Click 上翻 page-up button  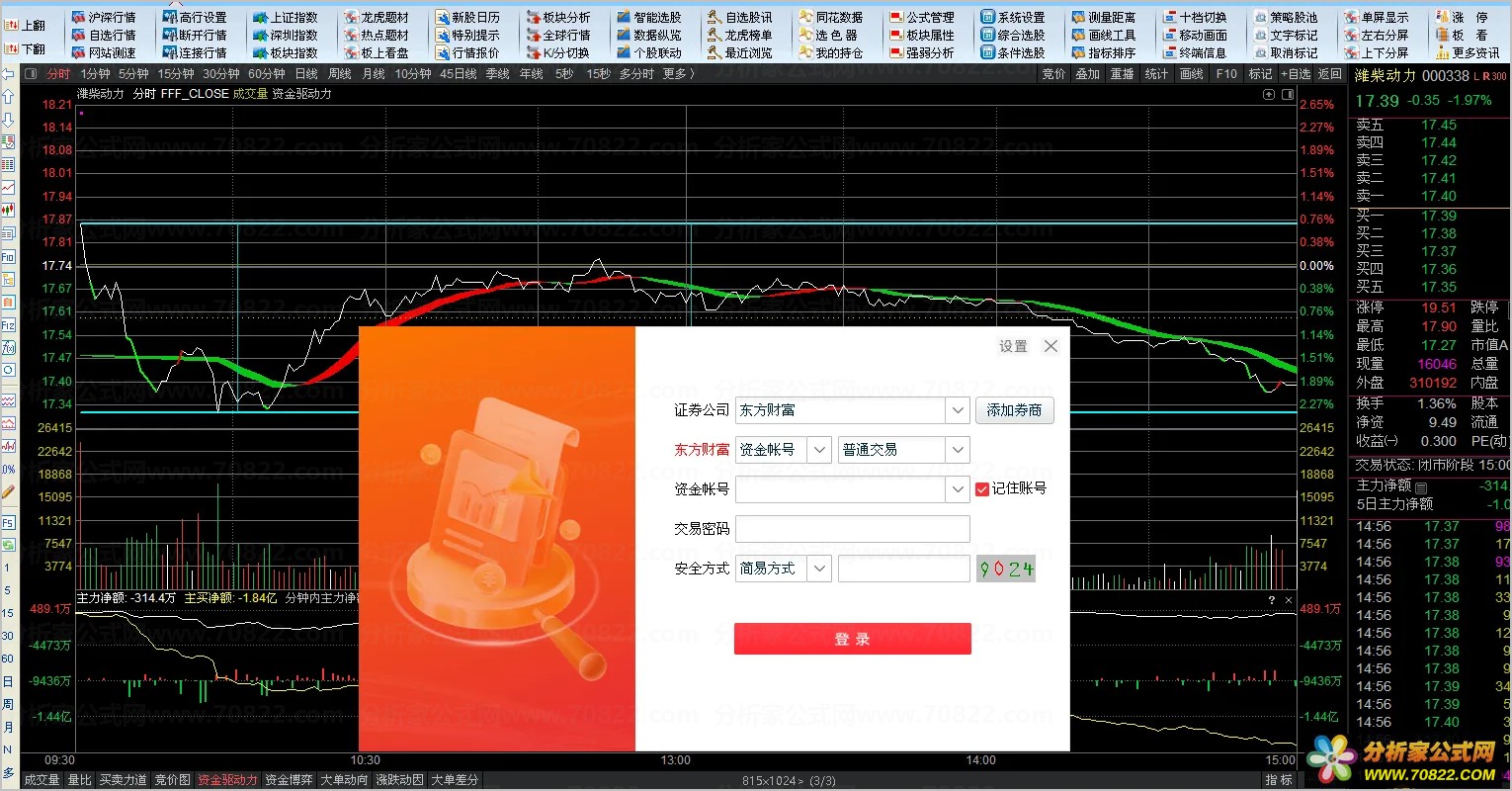[x=25, y=25]
